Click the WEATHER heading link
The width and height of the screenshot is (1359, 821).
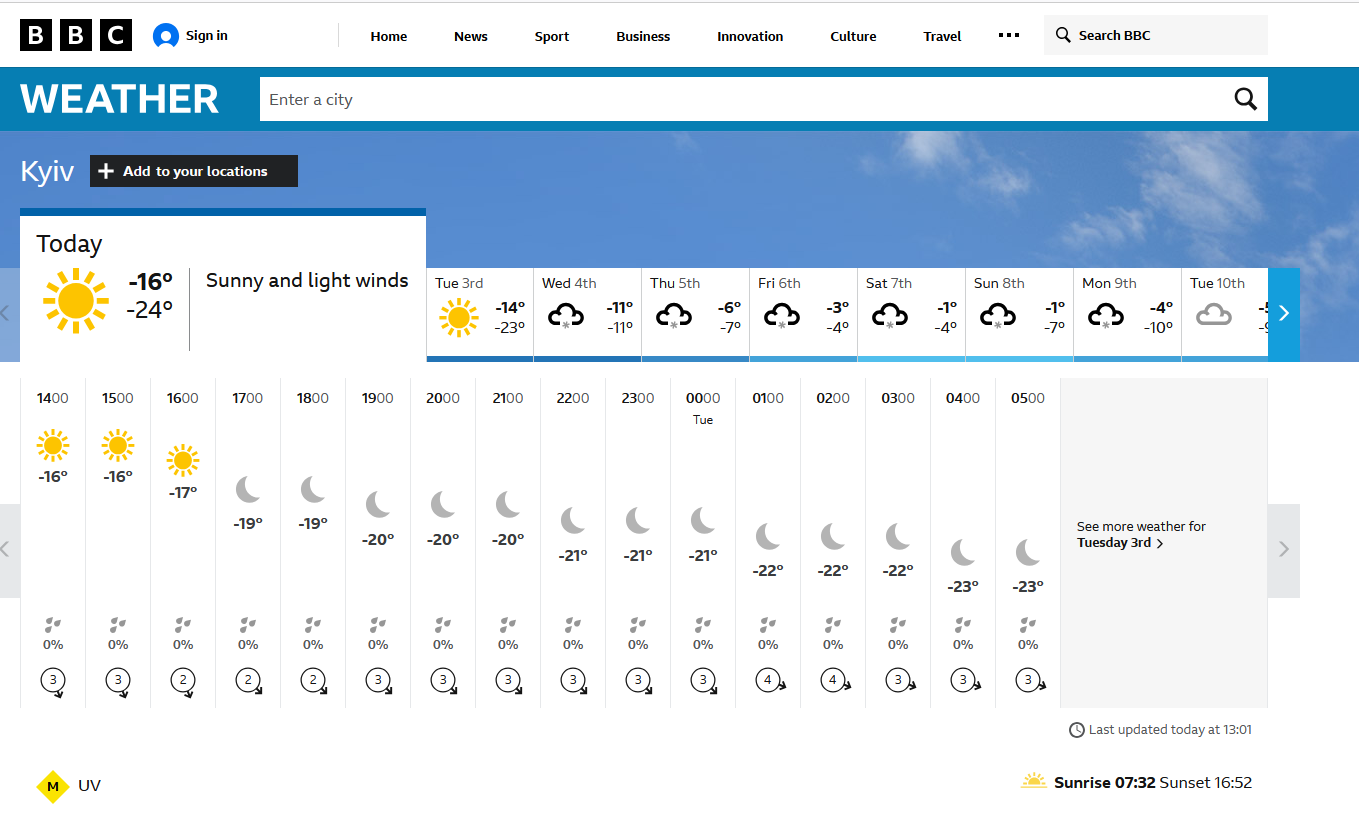coord(120,99)
